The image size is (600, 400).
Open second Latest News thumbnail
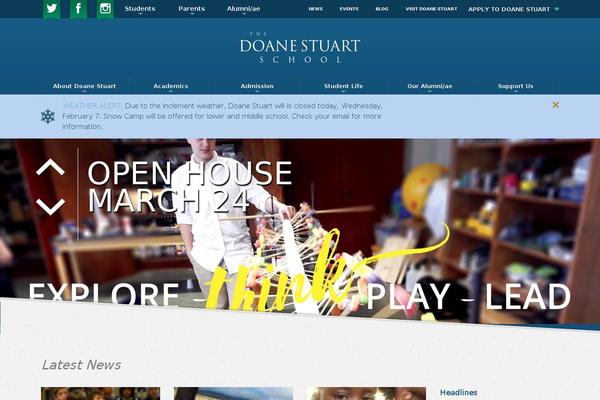click(233, 393)
